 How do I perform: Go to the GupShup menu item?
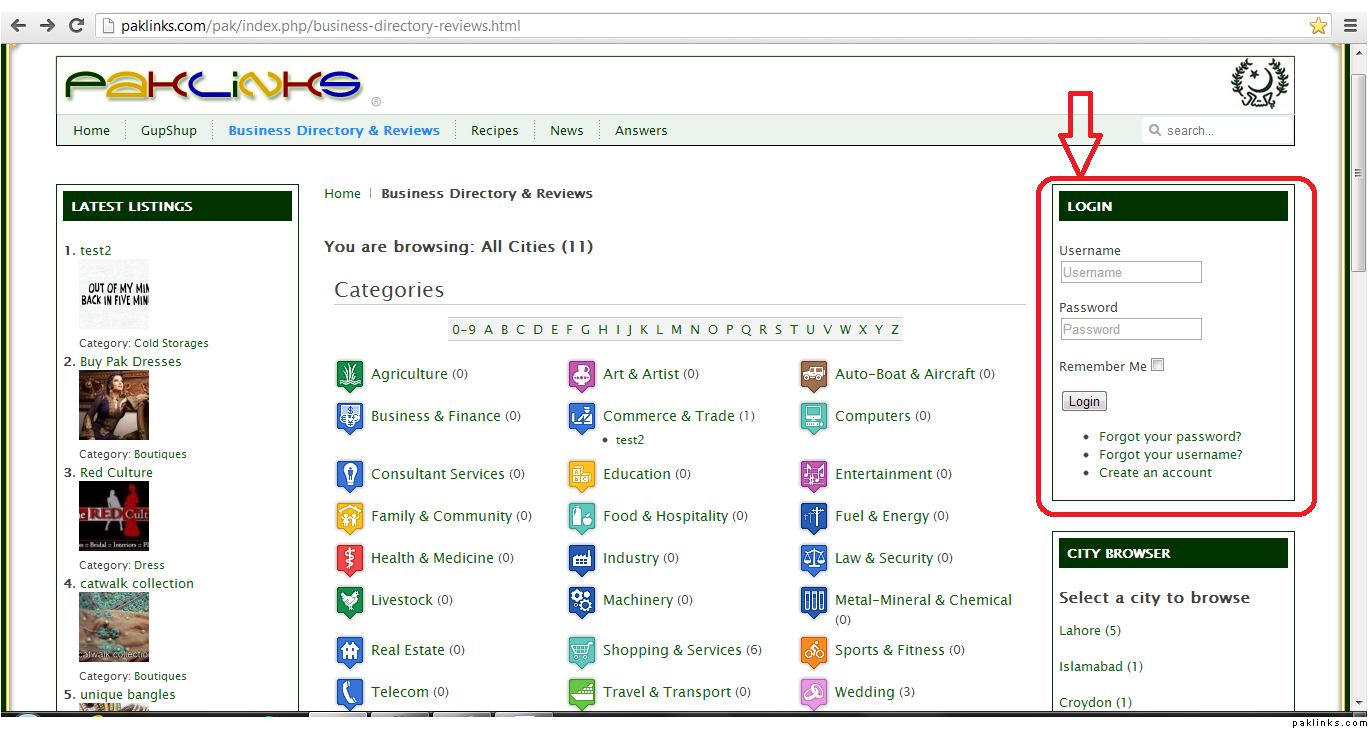click(169, 131)
